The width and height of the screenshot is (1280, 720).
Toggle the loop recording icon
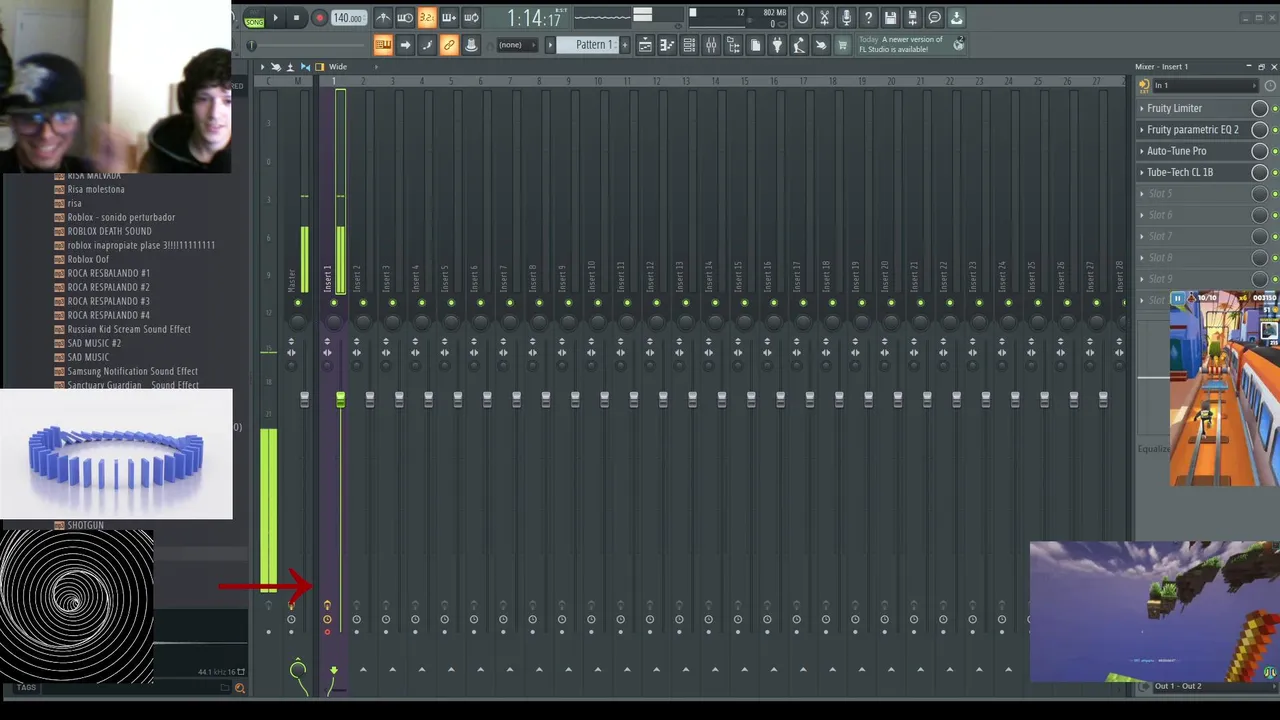click(x=471, y=18)
